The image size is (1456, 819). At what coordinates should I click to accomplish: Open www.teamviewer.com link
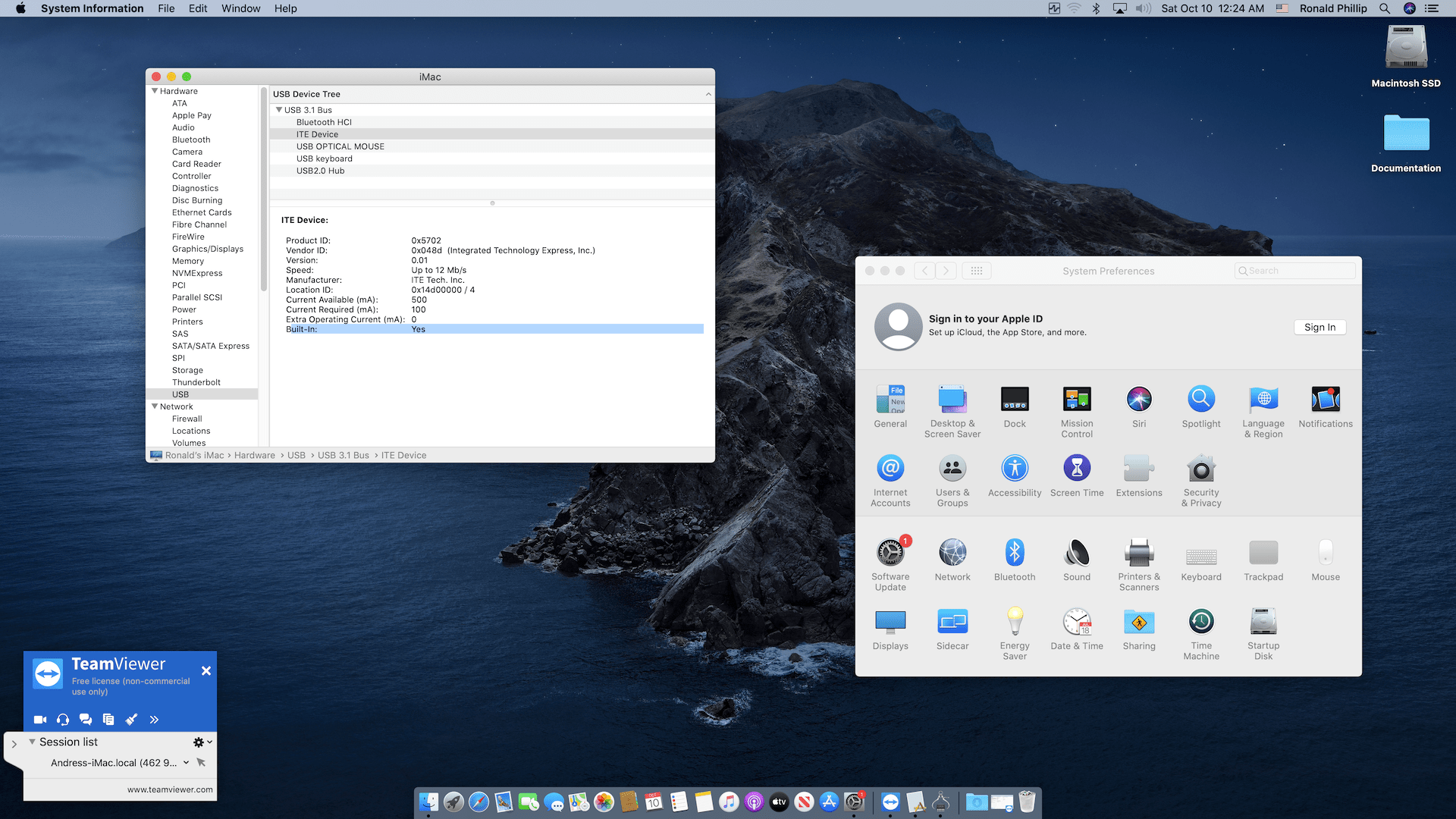click(170, 789)
